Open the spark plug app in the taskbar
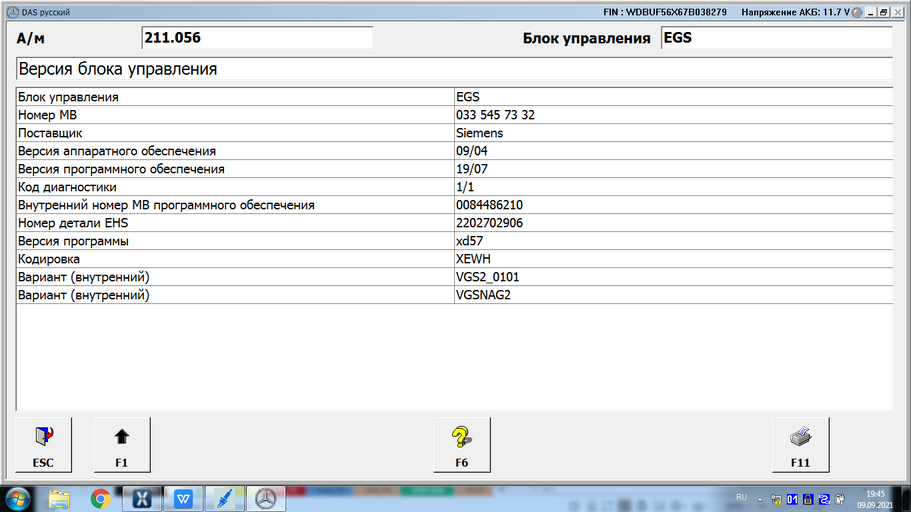Image resolution: width=911 pixels, height=512 pixels. click(224, 499)
